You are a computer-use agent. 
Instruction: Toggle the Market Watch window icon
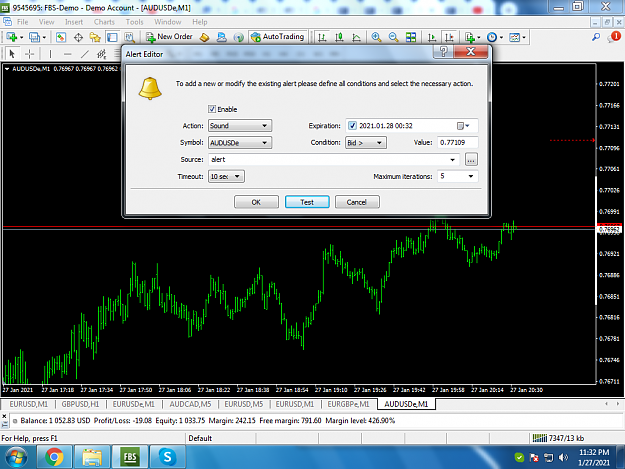pos(61,37)
